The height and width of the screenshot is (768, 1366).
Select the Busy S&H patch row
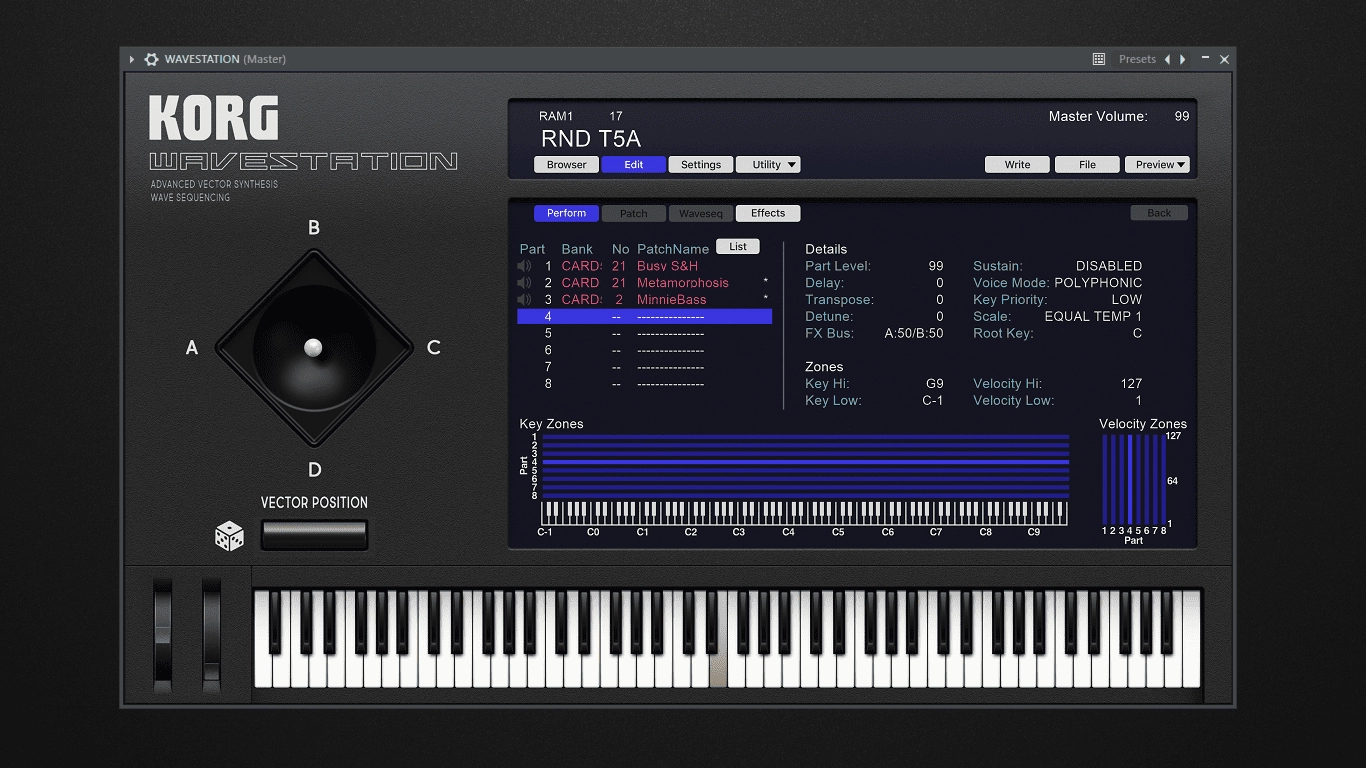645,266
